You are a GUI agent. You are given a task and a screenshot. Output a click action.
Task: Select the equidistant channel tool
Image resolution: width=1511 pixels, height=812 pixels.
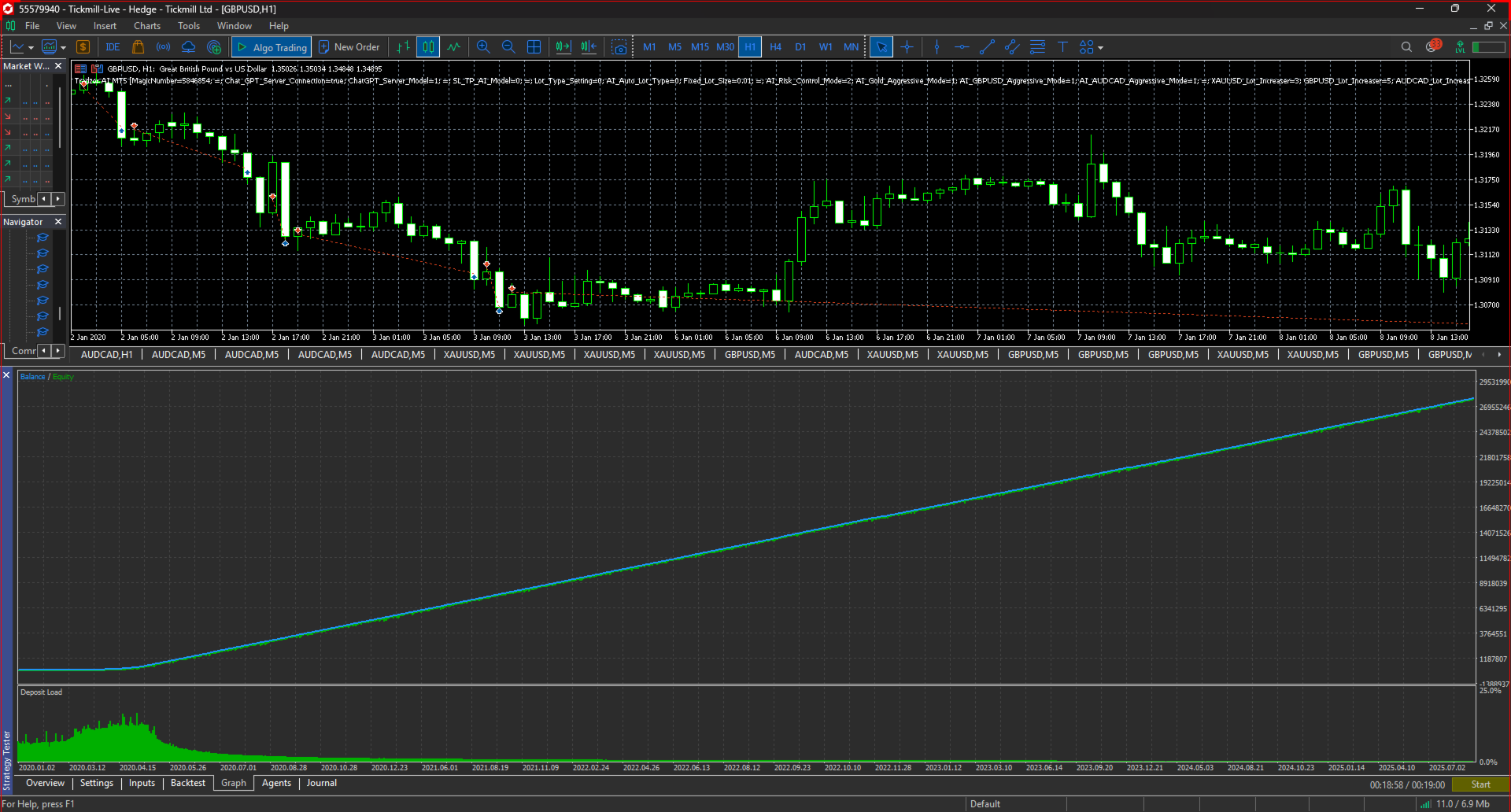click(1012, 47)
